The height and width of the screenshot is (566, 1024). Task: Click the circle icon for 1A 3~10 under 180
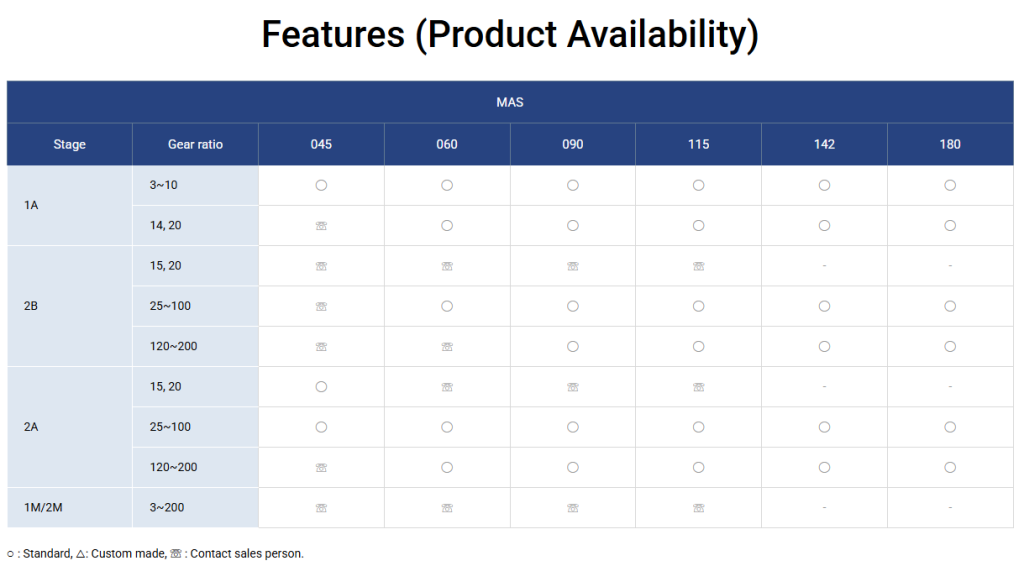950,185
